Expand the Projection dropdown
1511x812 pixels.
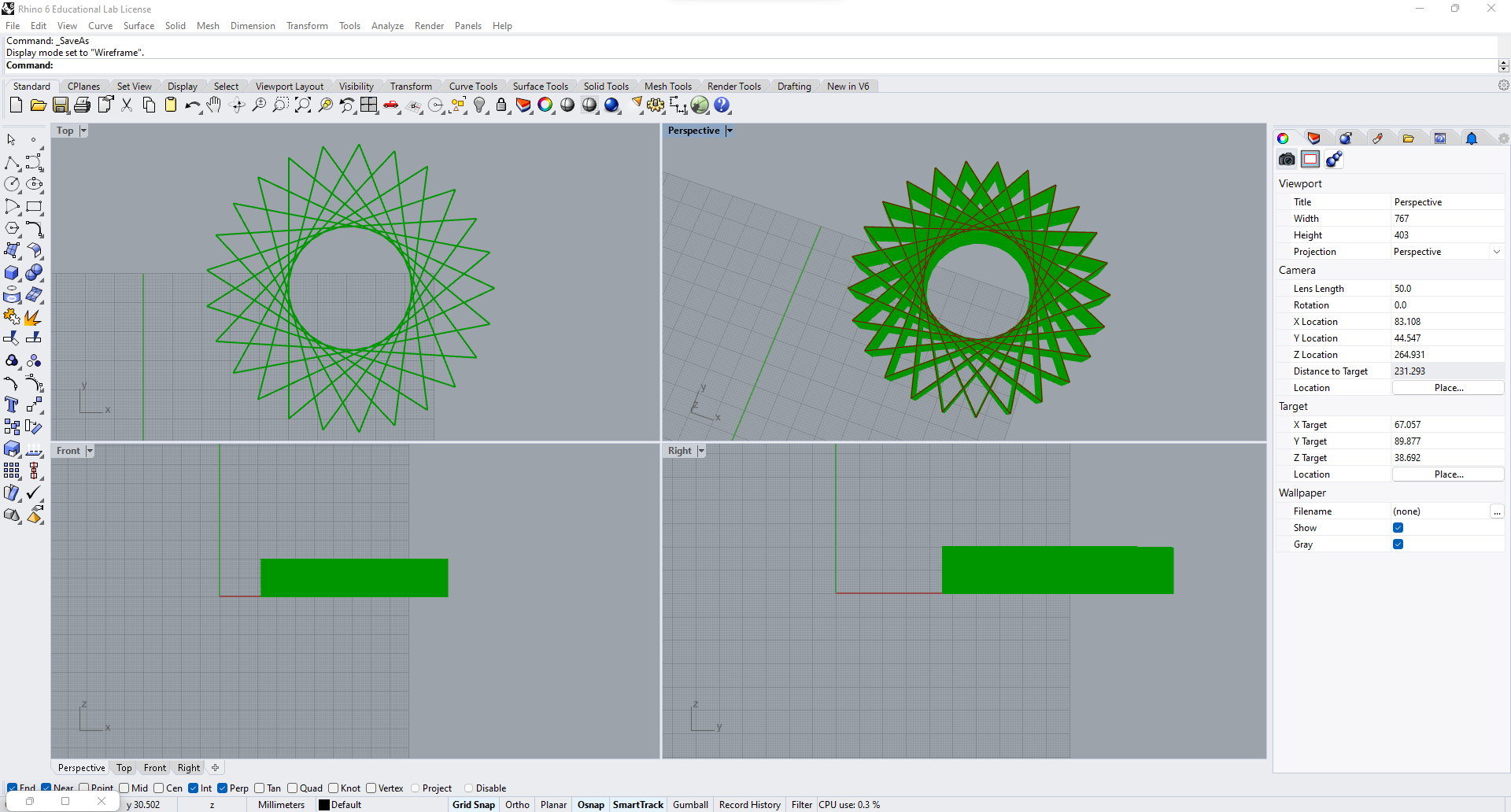pyautogui.click(x=1497, y=252)
